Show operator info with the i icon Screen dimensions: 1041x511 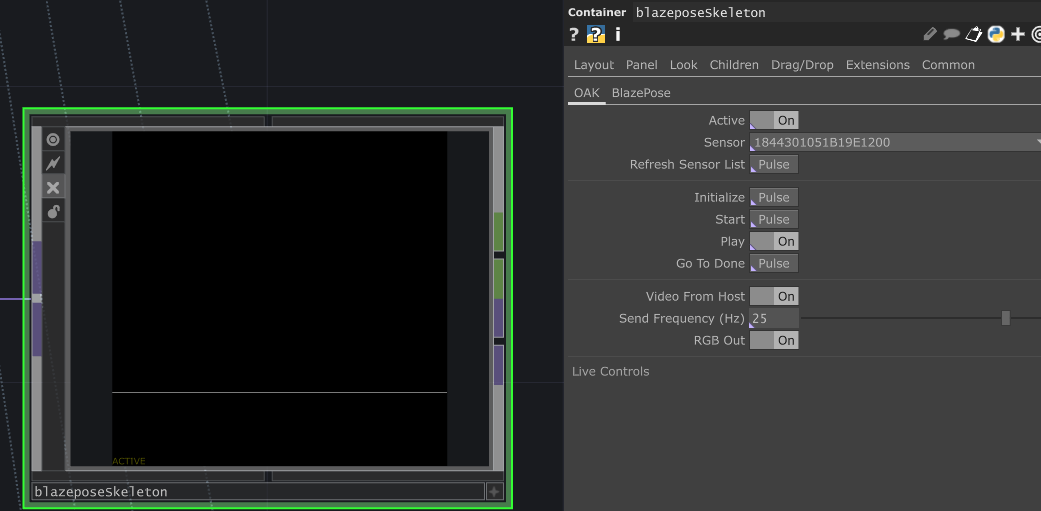617,35
